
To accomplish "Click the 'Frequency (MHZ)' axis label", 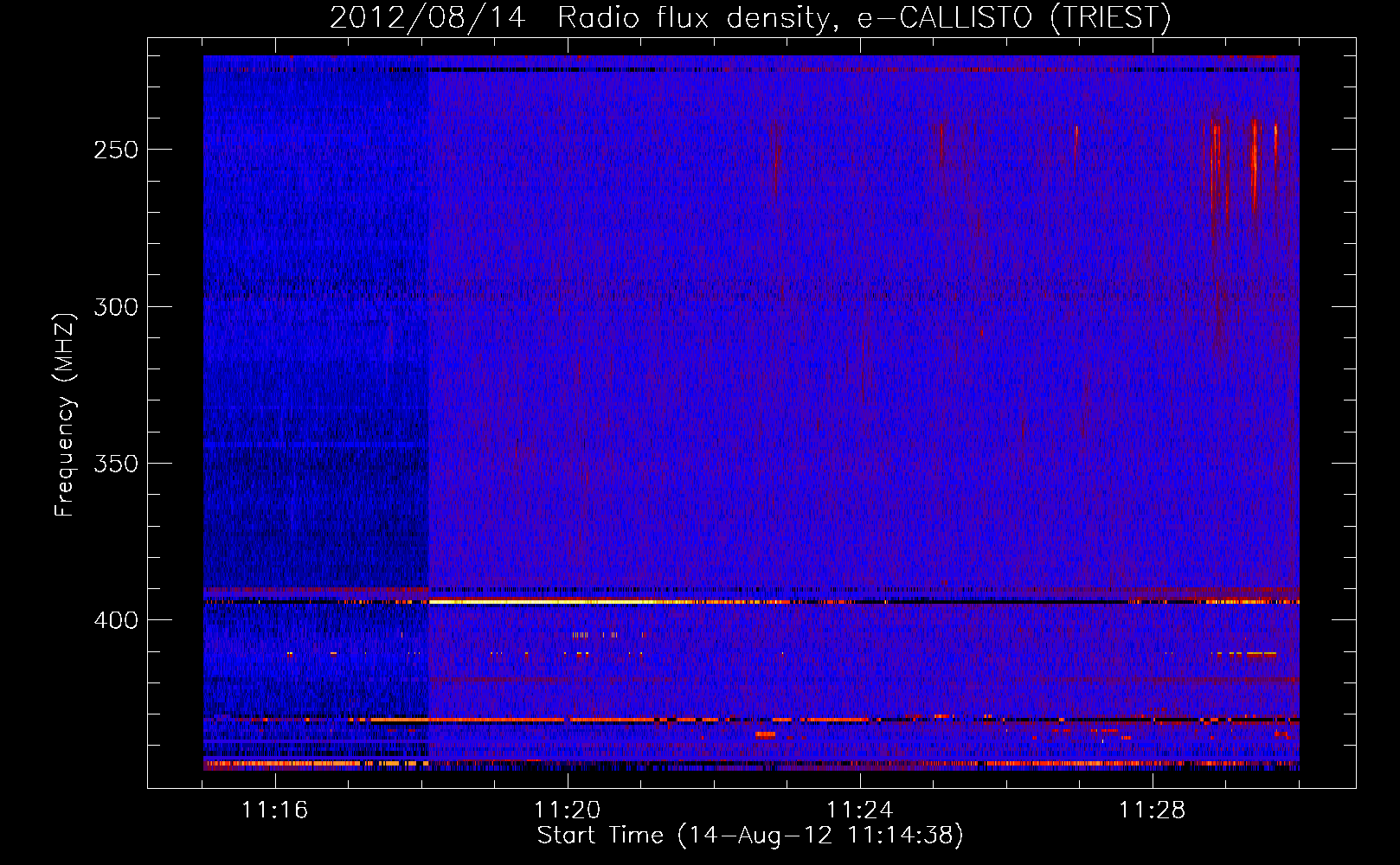I will [65, 414].
